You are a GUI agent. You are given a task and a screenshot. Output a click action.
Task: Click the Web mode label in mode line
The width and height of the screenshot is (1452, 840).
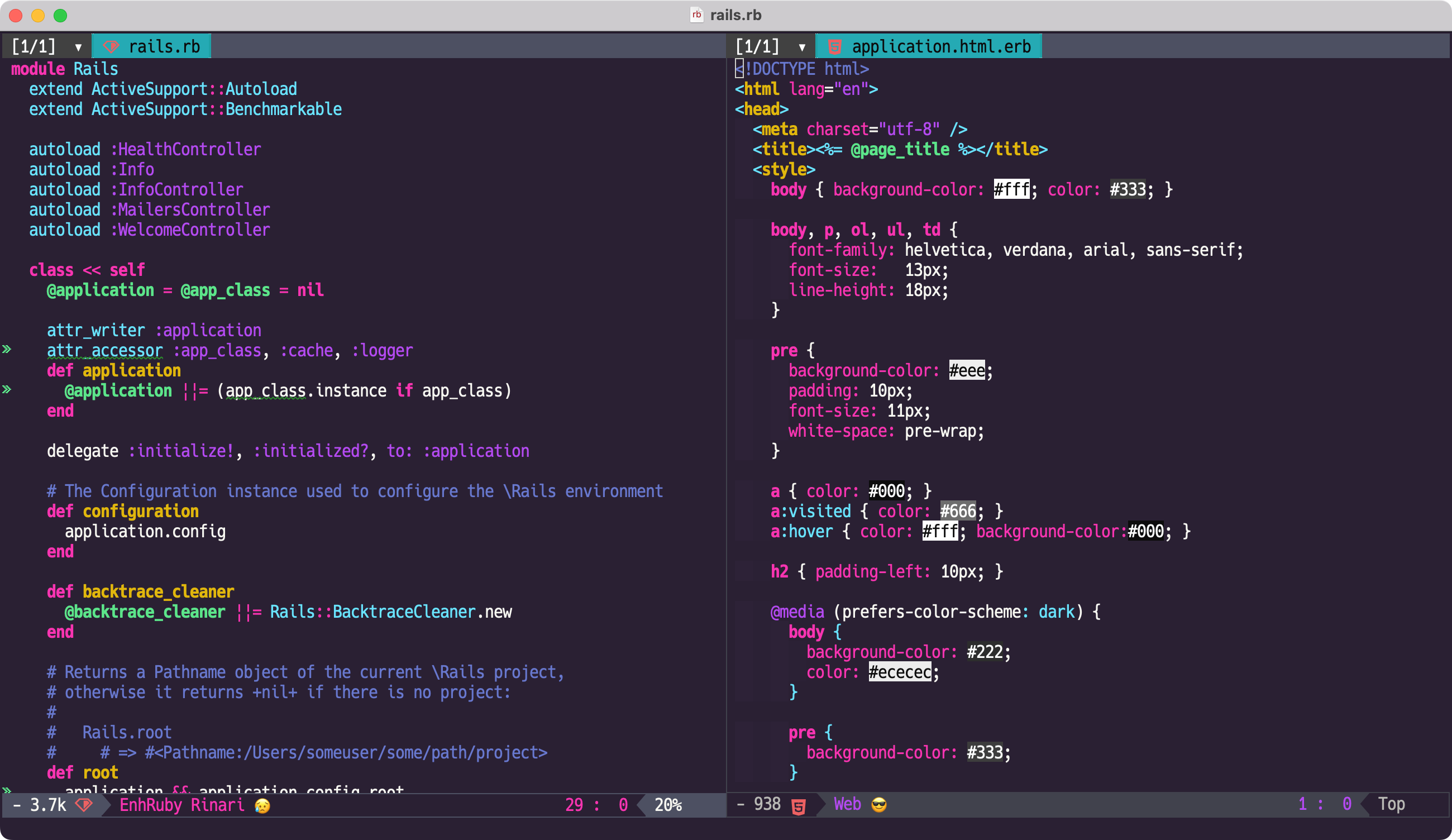[847, 804]
